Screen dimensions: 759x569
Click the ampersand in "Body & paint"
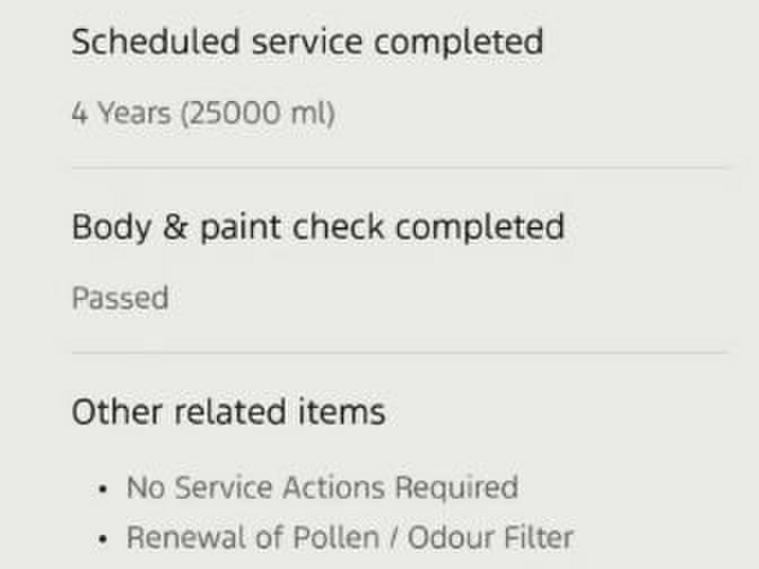pyautogui.click(x=163, y=226)
